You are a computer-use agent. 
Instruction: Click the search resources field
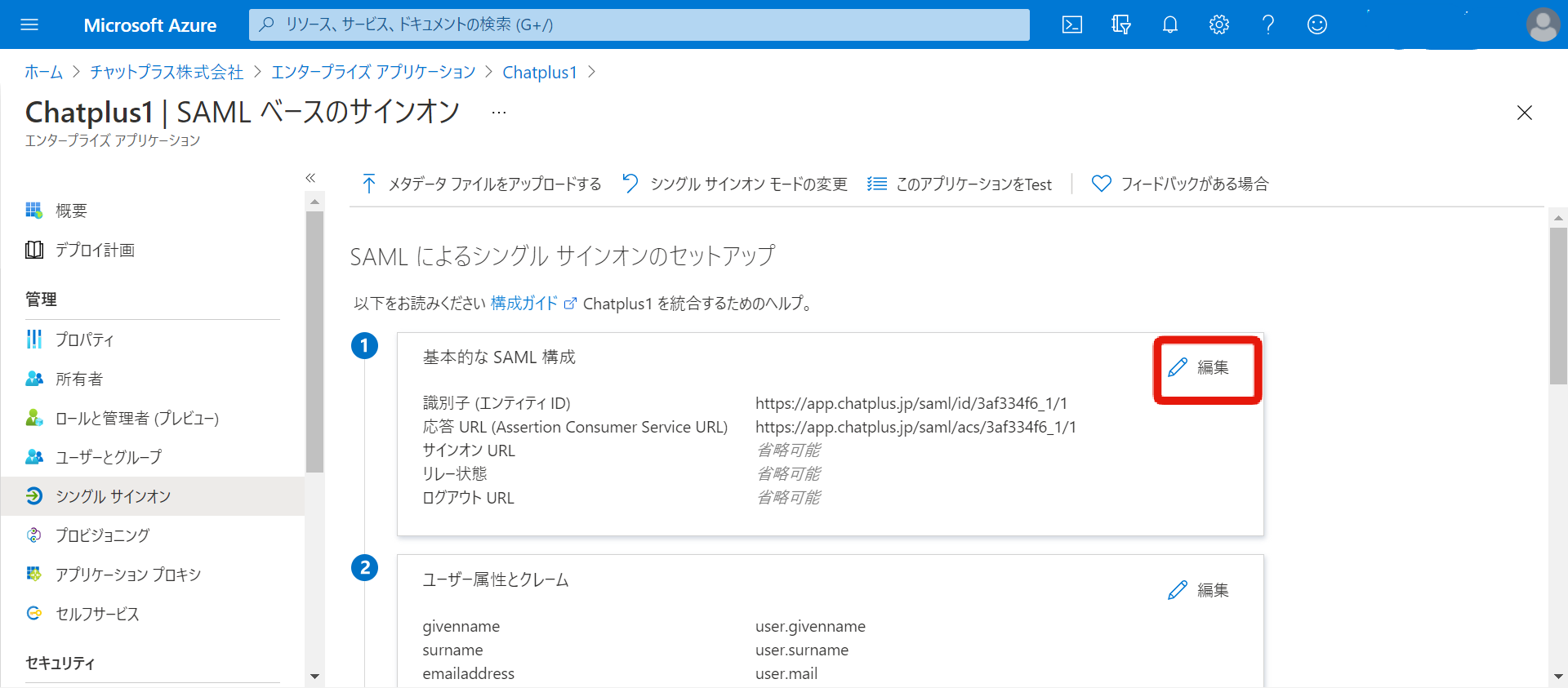point(639,24)
